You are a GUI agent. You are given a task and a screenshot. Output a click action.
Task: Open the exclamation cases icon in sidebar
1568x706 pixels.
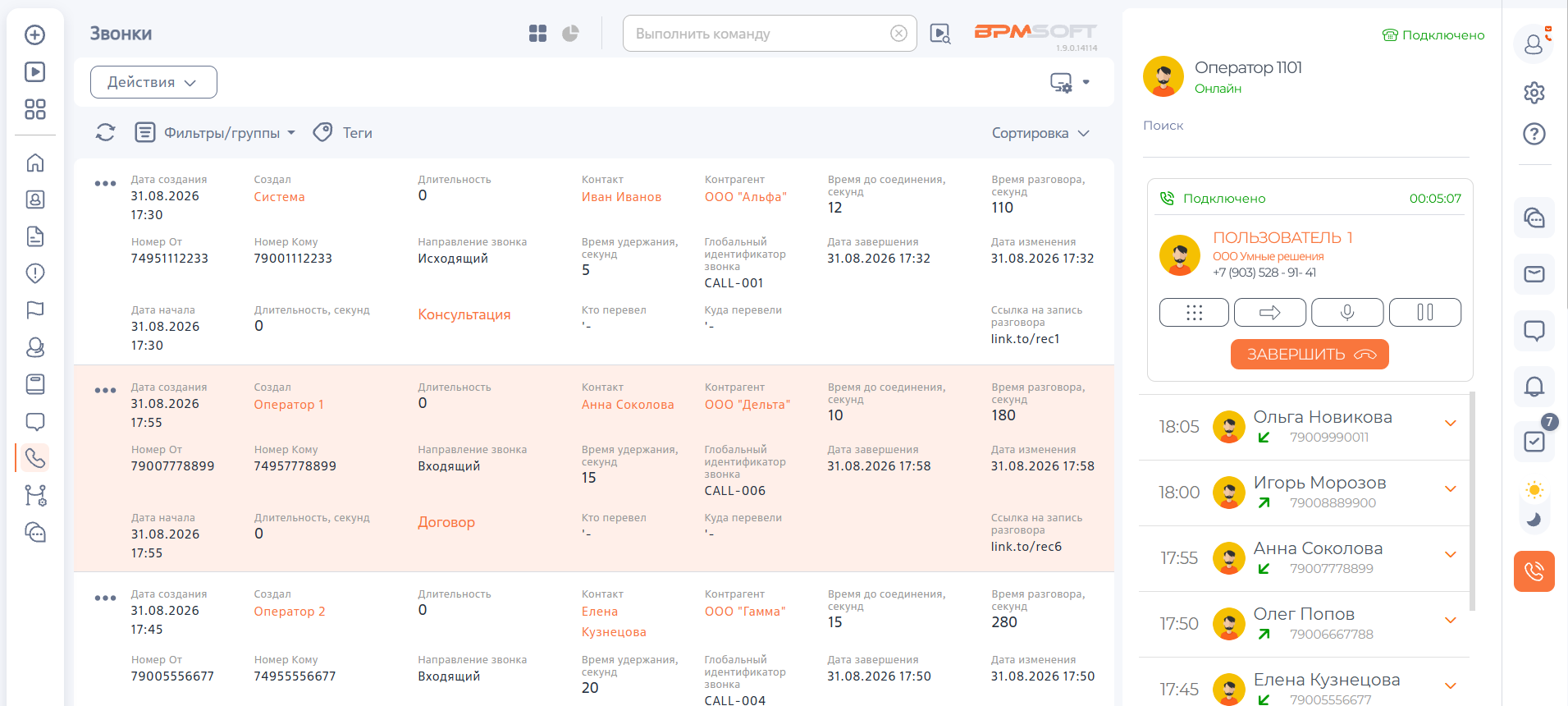(x=35, y=273)
